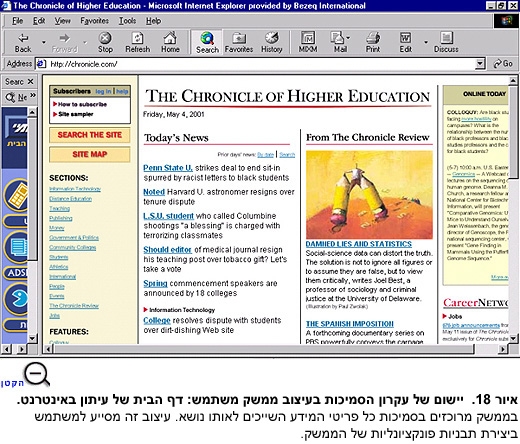Open the Mail button dropdown arrow
The image size is (520, 444).
[x=348, y=38]
